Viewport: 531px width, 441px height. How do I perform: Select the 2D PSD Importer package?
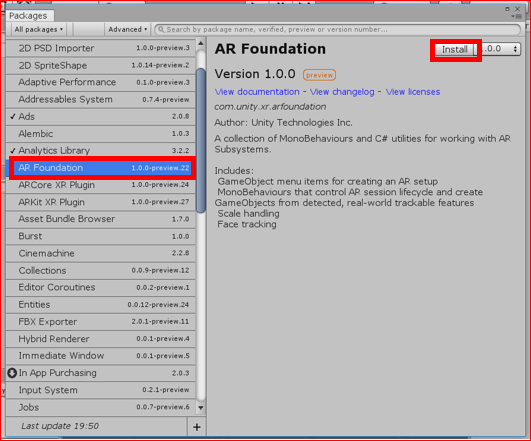point(101,48)
